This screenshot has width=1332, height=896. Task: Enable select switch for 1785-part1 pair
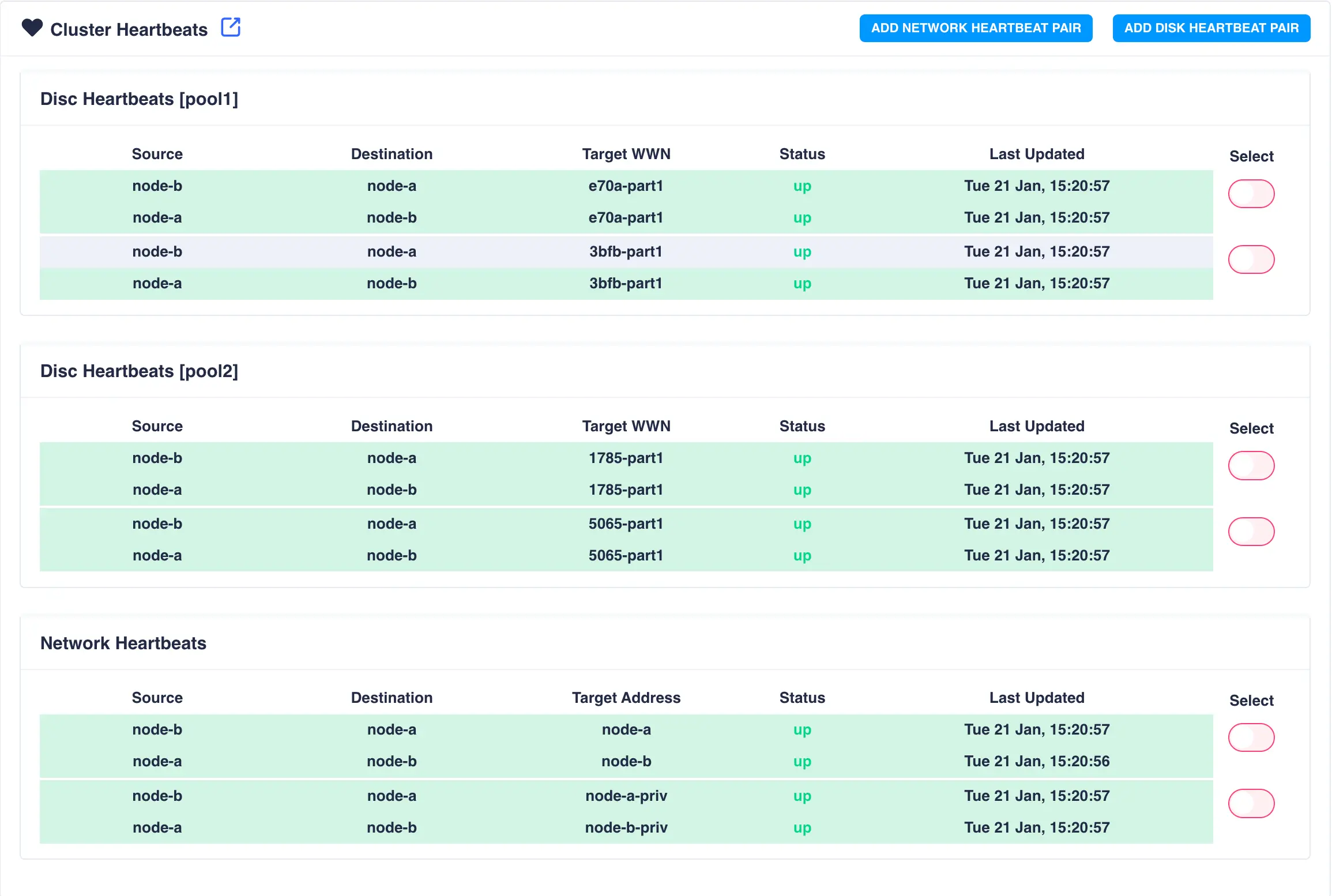(1251, 466)
